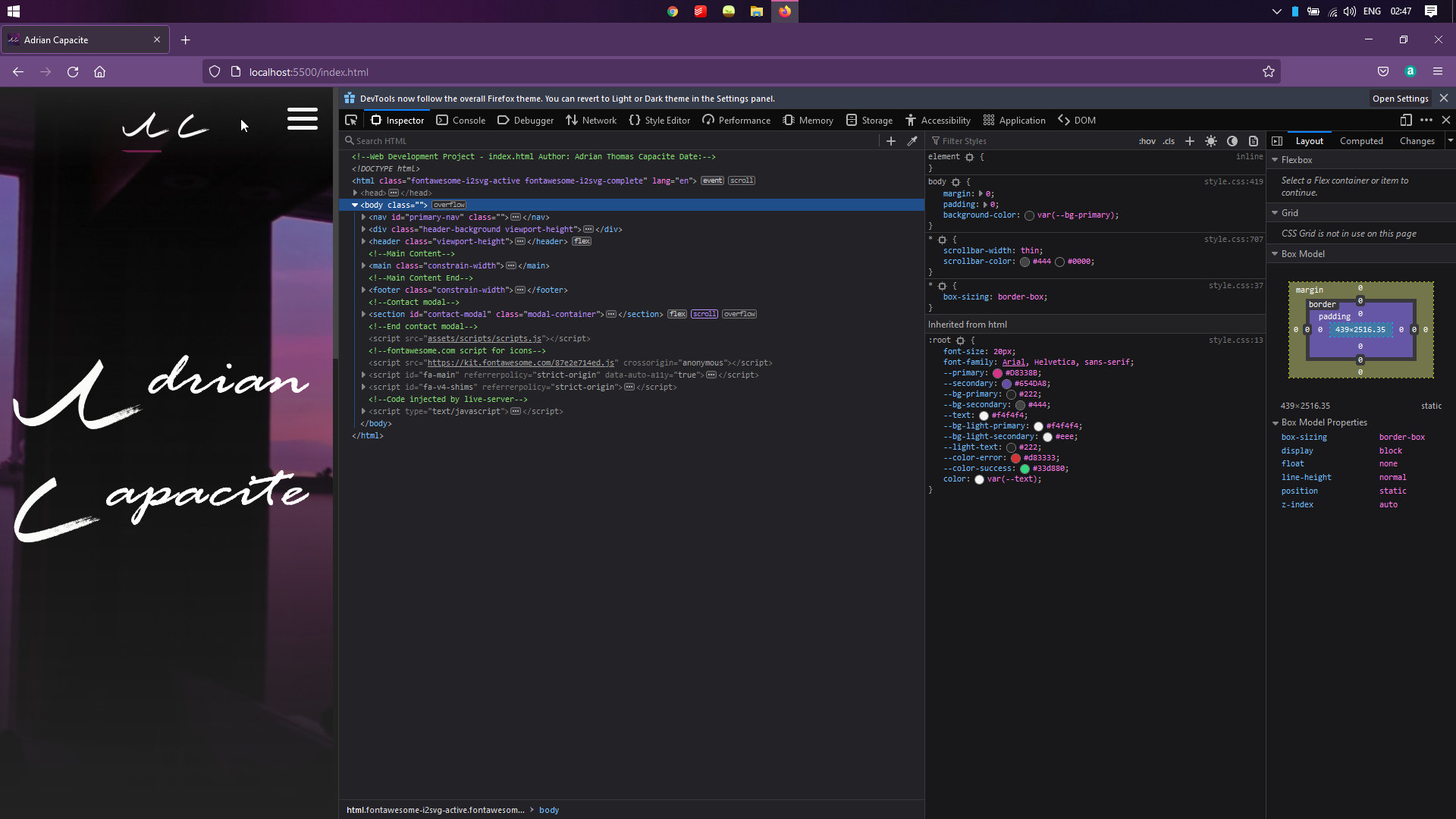1456x819 pixels.
Task: Switch to the Network tab
Action: [x=591, y=121]
